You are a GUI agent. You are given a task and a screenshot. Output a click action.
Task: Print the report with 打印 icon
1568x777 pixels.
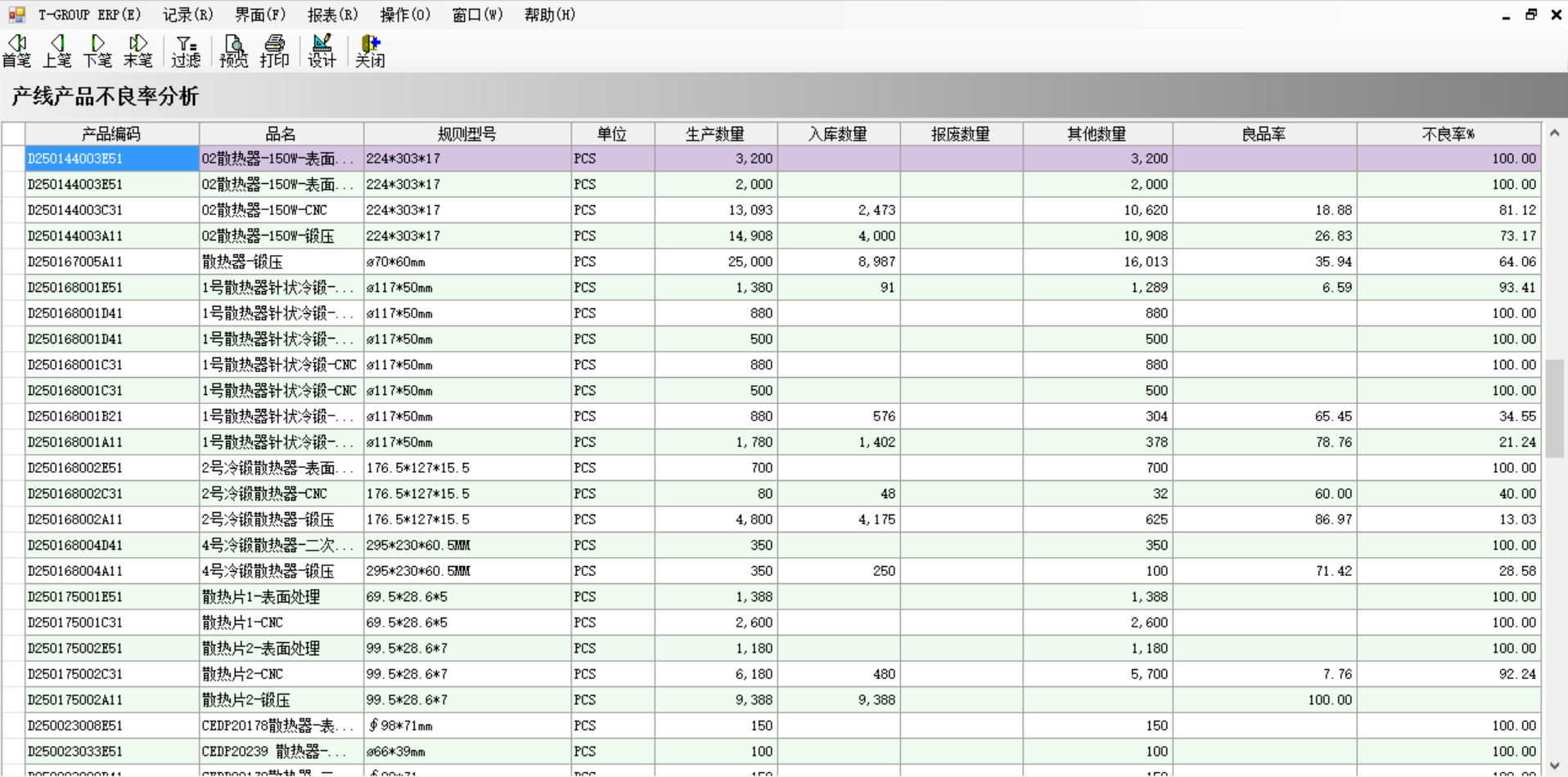pos(275,51)
